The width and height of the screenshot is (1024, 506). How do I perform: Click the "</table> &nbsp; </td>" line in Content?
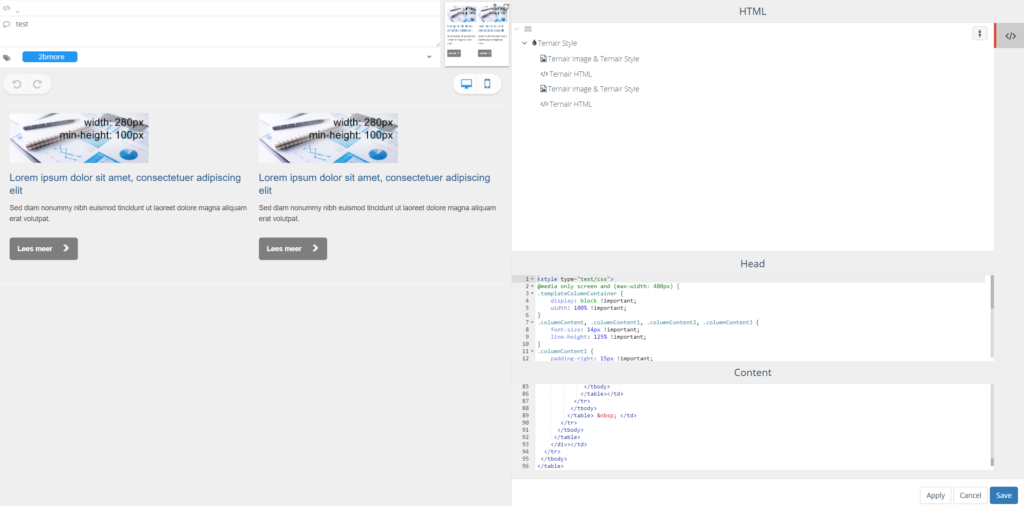602,415
